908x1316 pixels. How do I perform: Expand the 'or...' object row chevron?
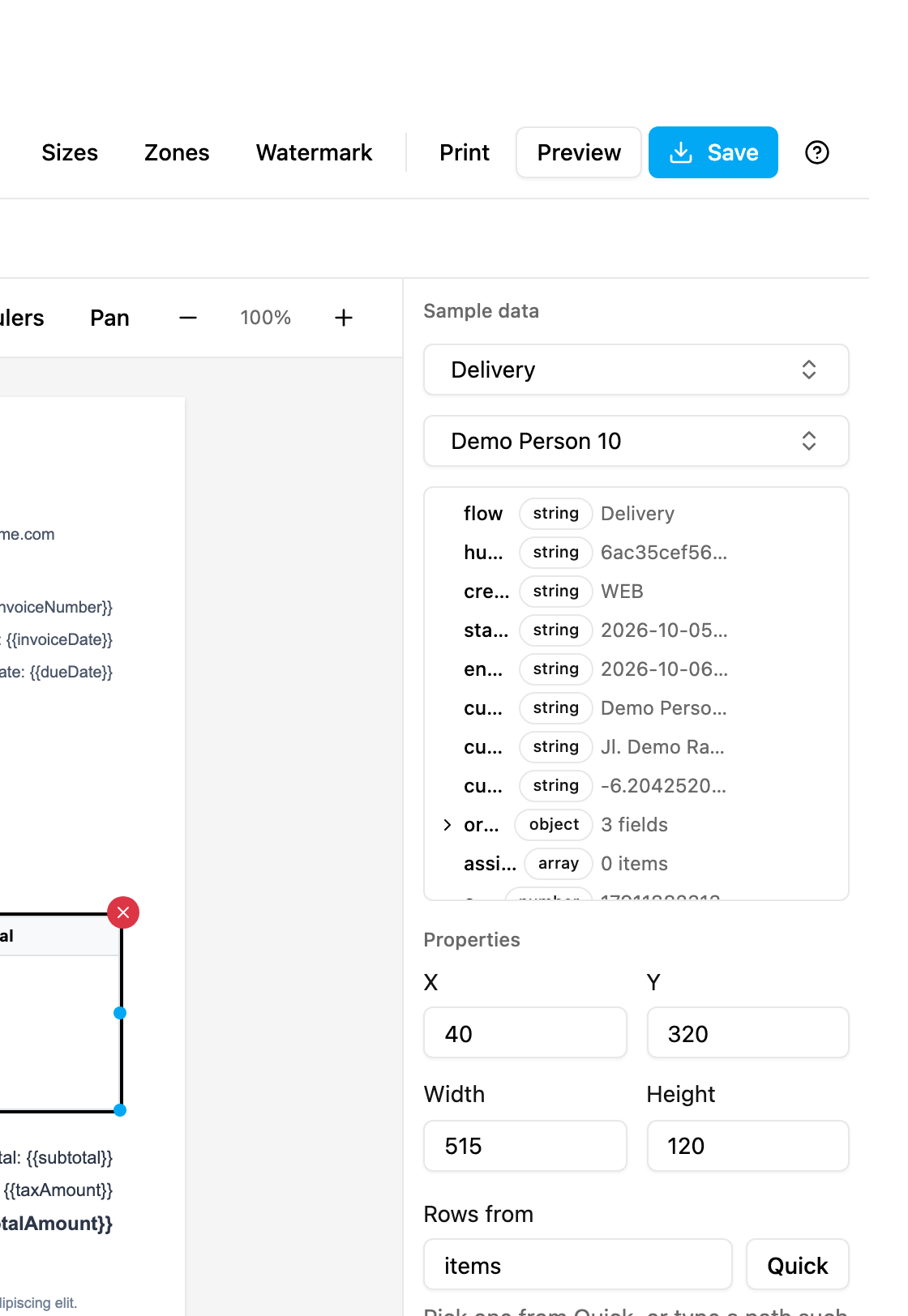(x=448, y=825)
